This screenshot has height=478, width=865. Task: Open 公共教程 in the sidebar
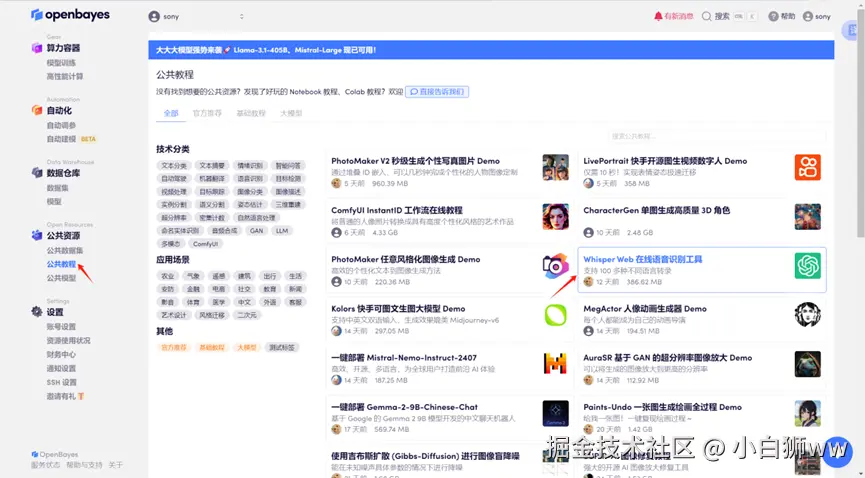click(61, 264)
